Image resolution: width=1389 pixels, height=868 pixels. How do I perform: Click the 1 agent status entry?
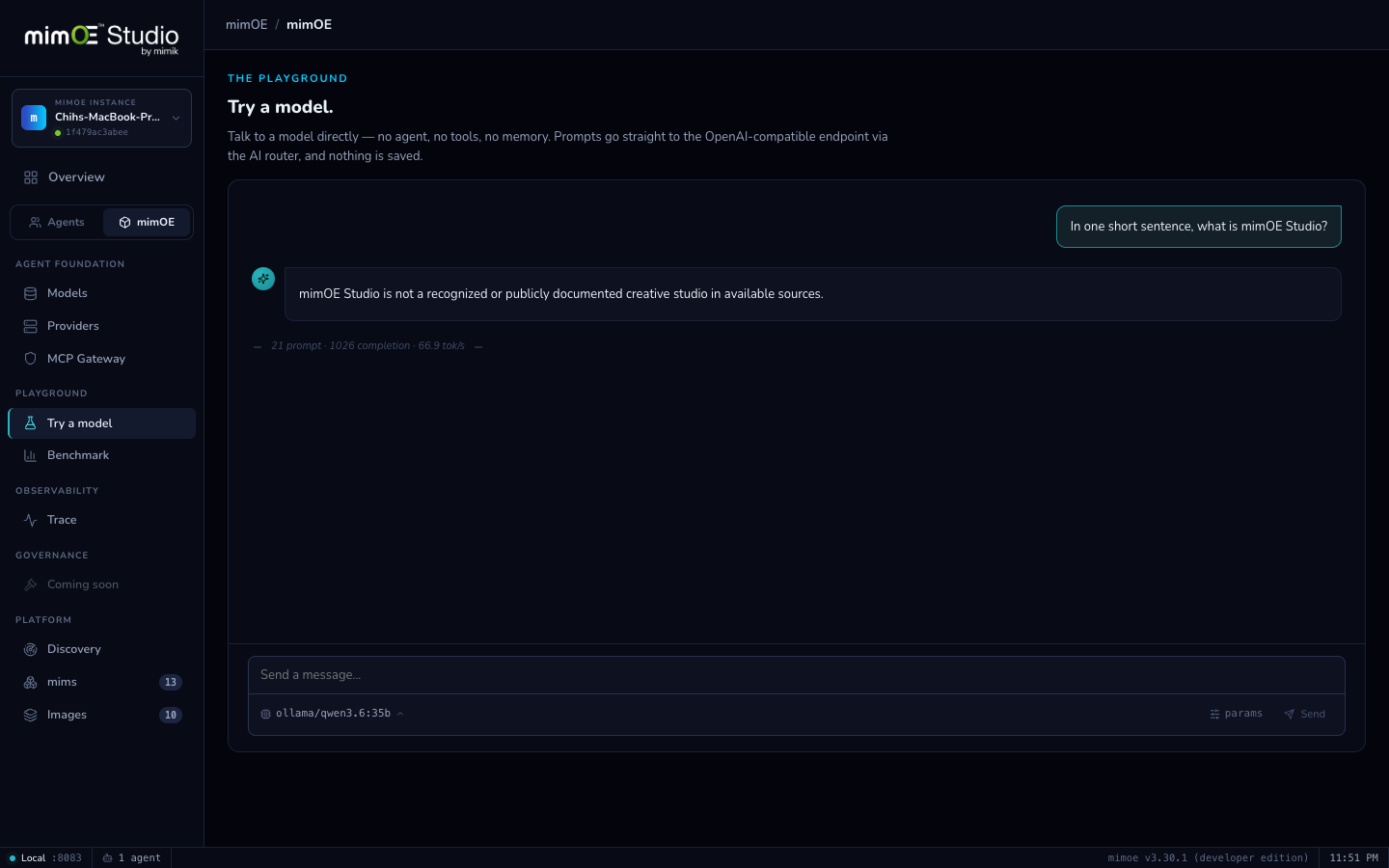point(132,857)
